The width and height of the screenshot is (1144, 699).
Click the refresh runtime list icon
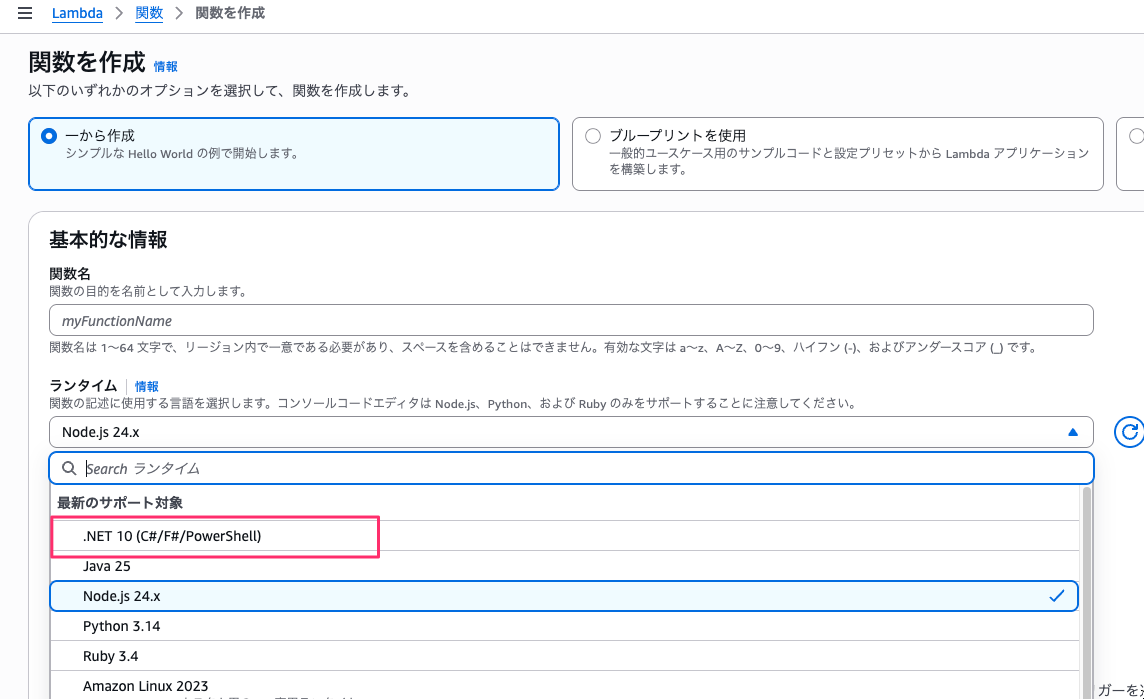click(1130, 432)
